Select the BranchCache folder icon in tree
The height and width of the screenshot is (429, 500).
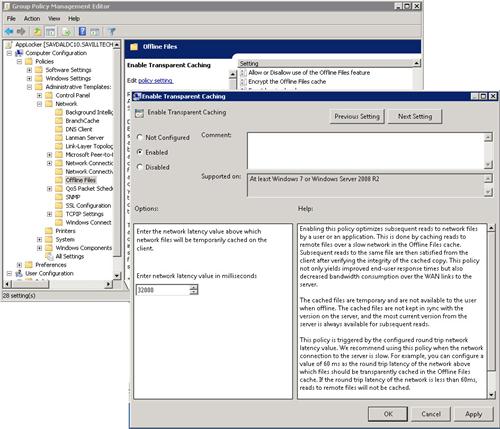[59, 121]
